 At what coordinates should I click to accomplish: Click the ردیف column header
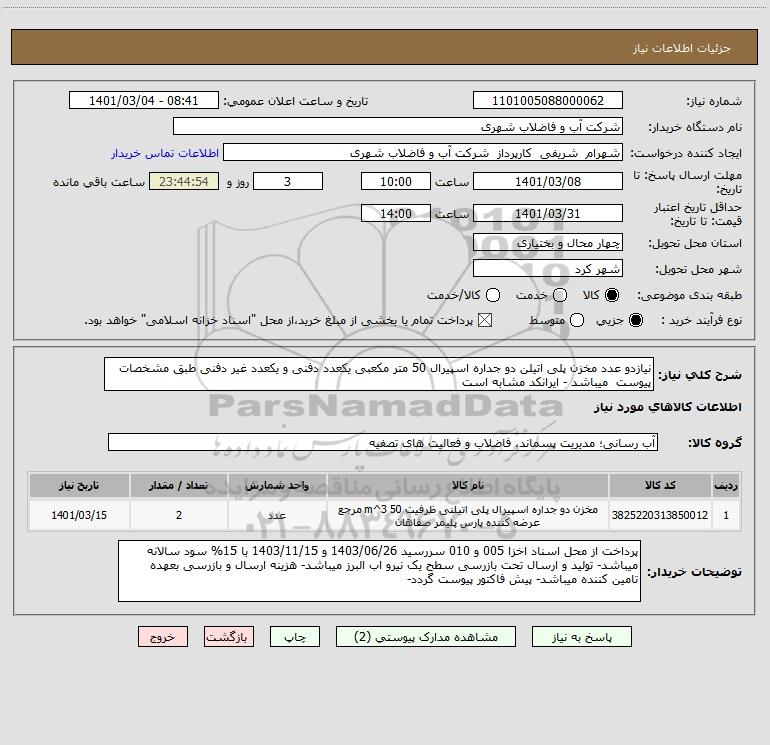tap(726, 485)
